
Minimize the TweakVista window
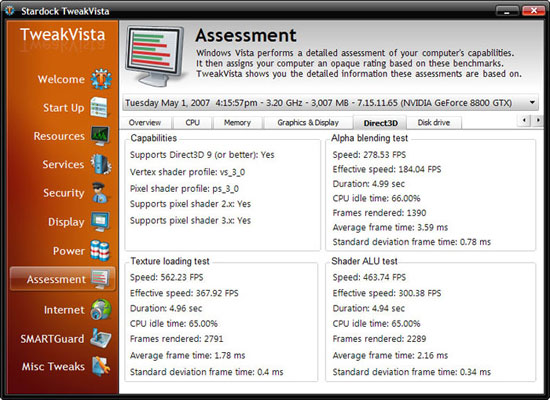(x=507, y=11)
